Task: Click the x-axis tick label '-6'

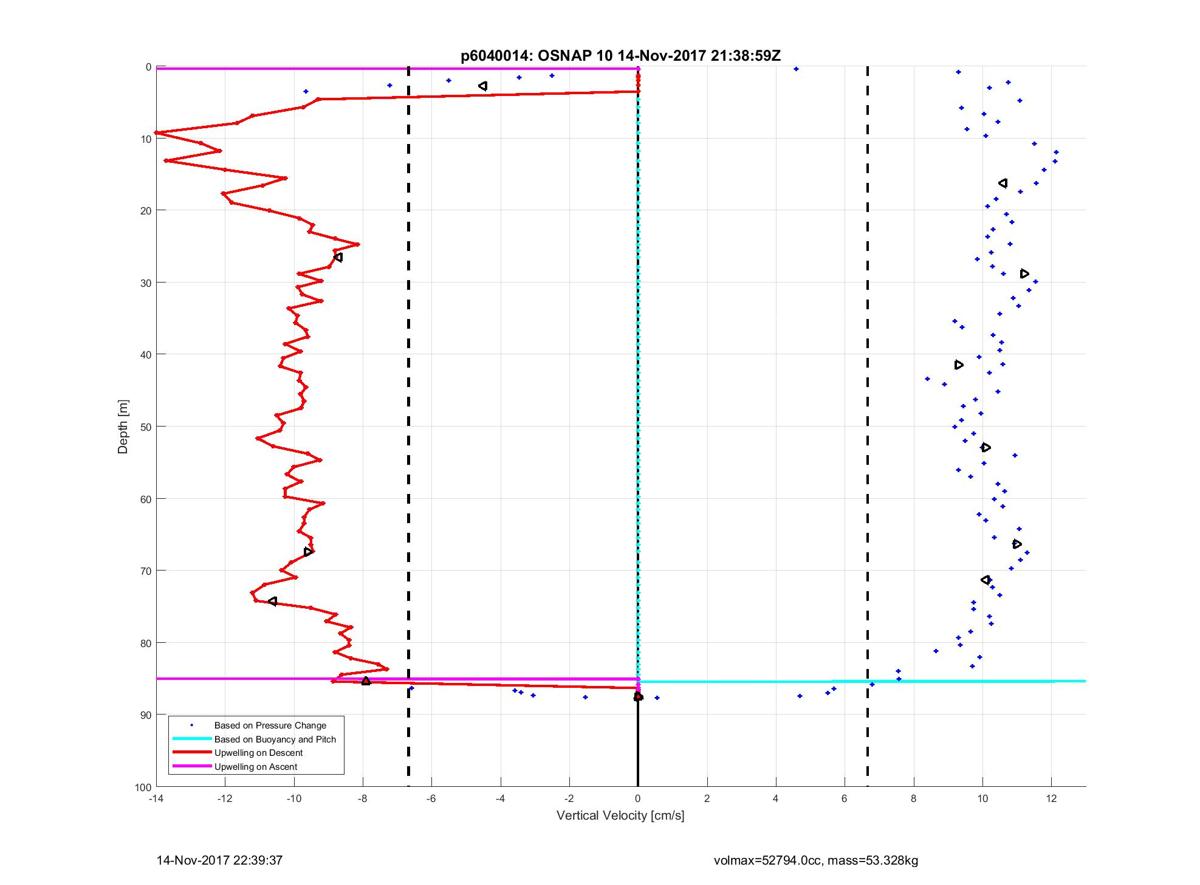Action: tap(432, 799)
